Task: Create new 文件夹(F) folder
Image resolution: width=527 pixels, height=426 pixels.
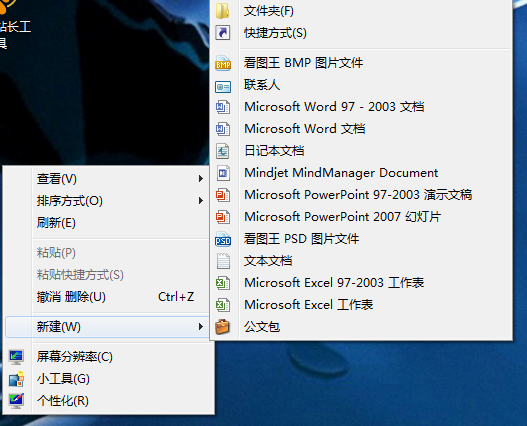Action: click(361, 11)
